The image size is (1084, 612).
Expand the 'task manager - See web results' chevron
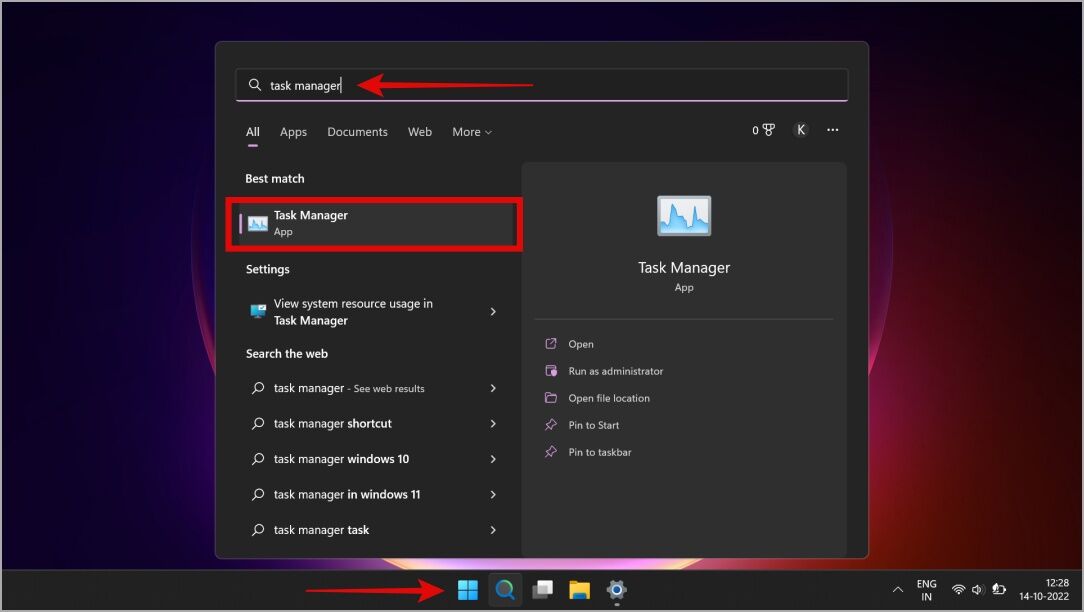(x=493, y=388)
